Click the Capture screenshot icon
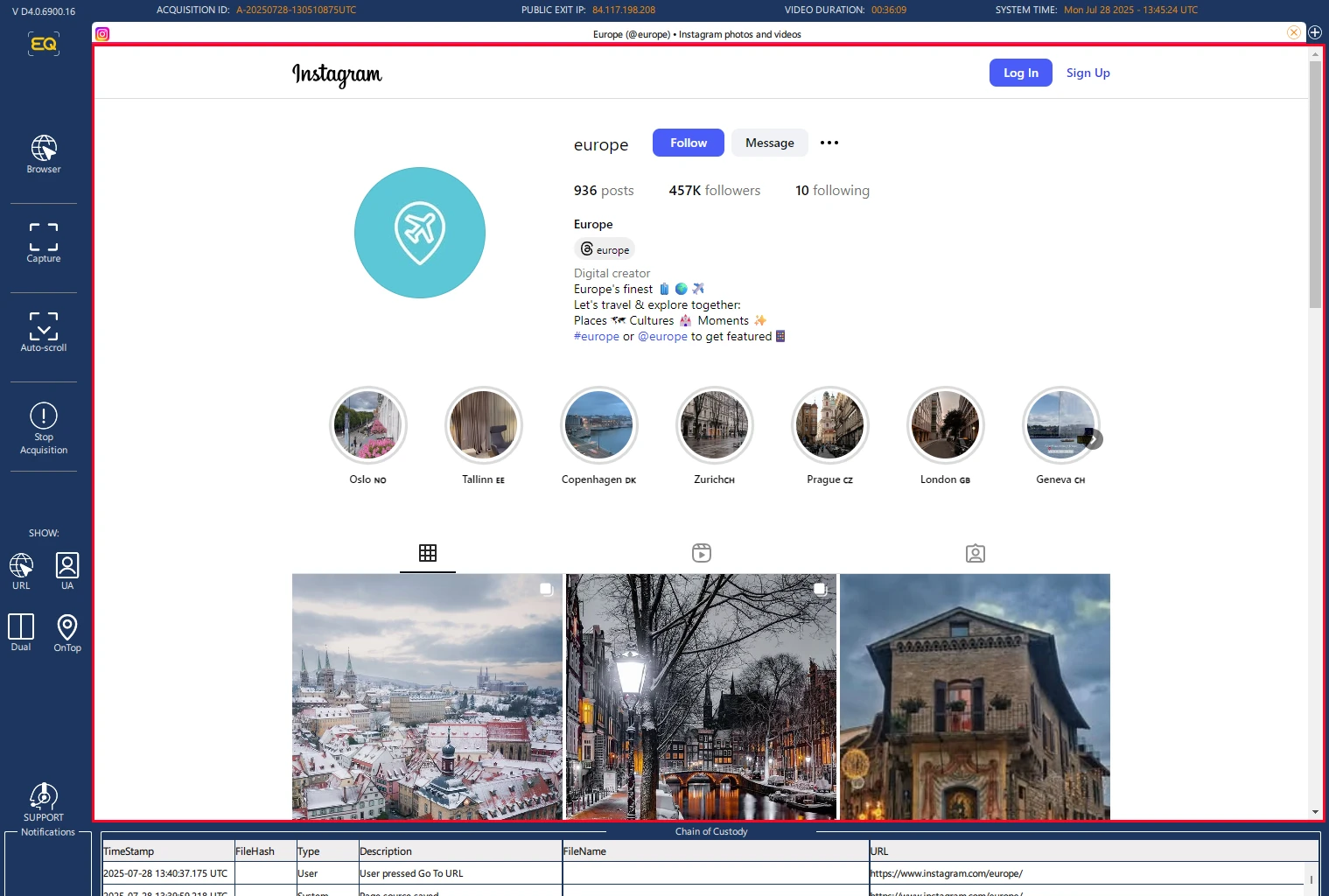 click(x=44, y=242)
